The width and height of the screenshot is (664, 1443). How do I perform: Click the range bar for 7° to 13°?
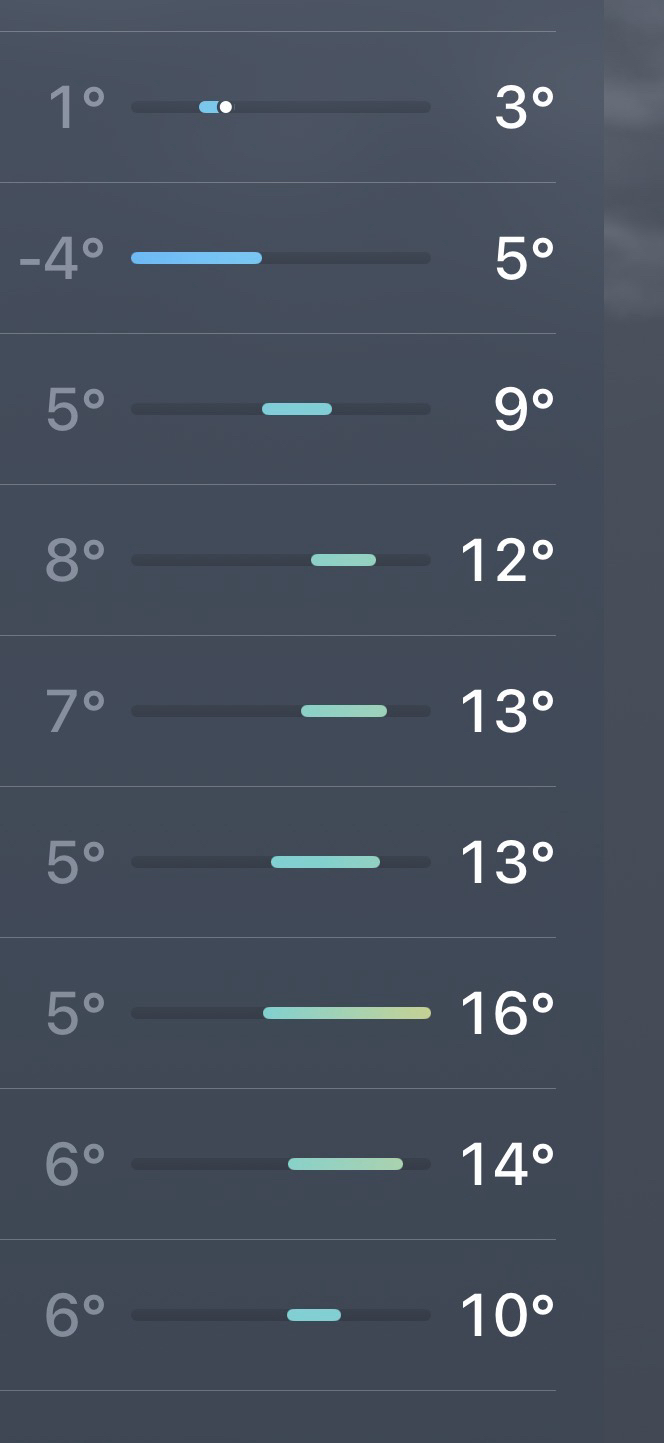[344, 711]
